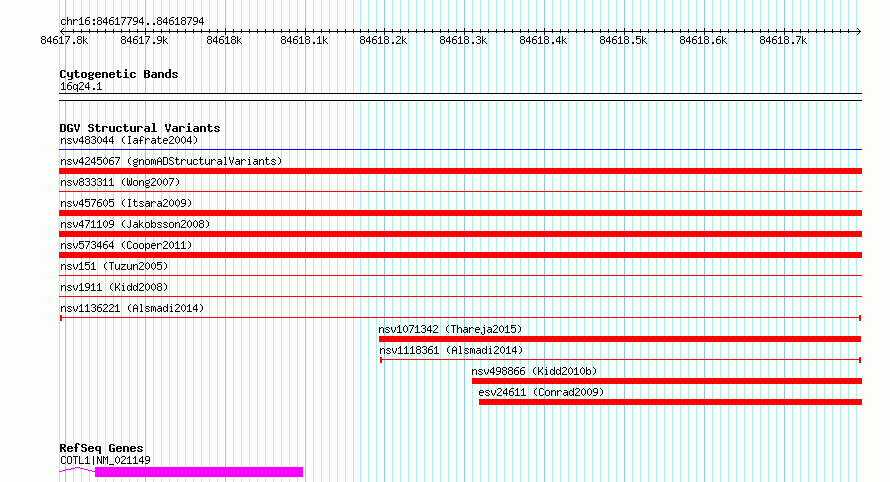Click the red bar for nsv1071342
This screenshot has height=482, width=890.
coord(620,339)
